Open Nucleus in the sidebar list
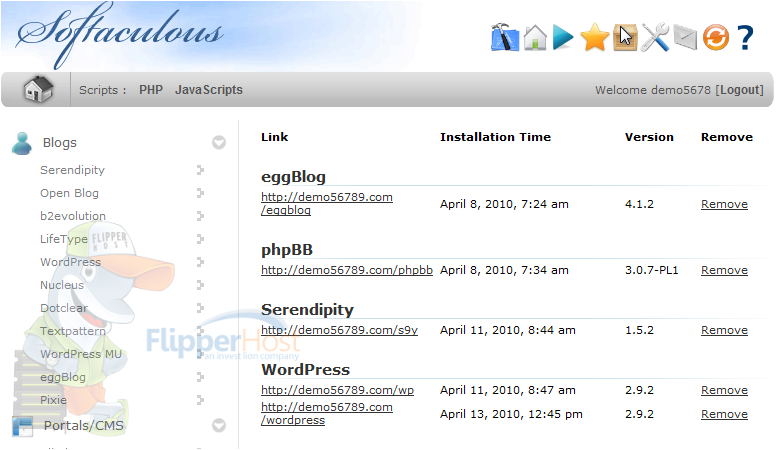Image resolution: width=776 pixels, height=450 pixels. [62, 285]
